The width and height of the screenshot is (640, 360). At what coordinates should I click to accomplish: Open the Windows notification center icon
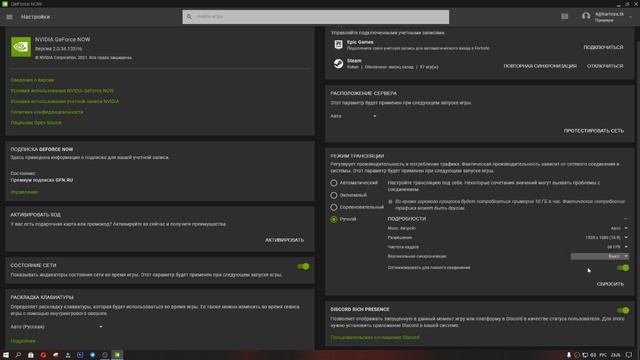click(x=629, y=355)
